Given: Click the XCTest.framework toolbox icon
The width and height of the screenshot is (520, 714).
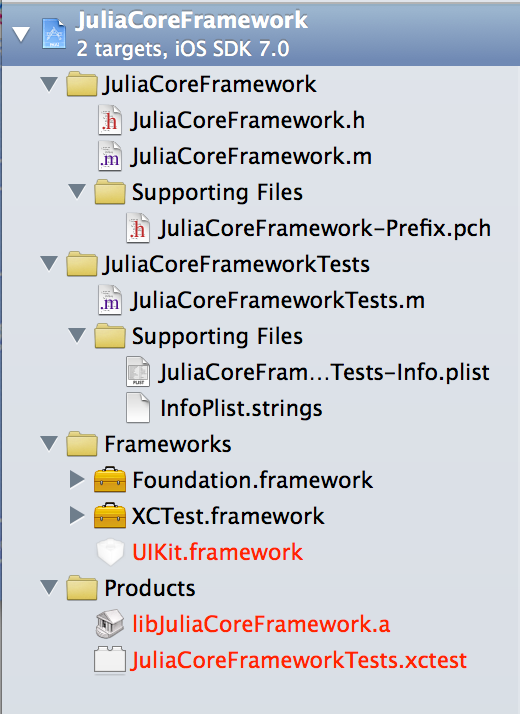Looking at the screenshot, I should [x=110, y=515].
